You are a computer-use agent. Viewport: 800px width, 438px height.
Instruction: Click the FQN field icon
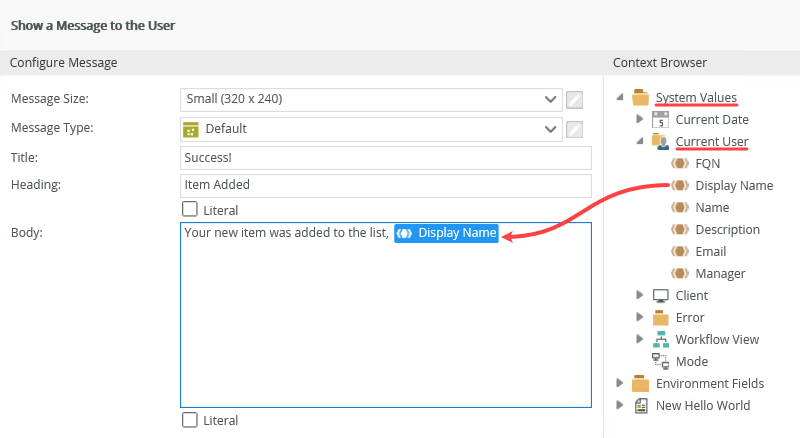tap(680, 163)
